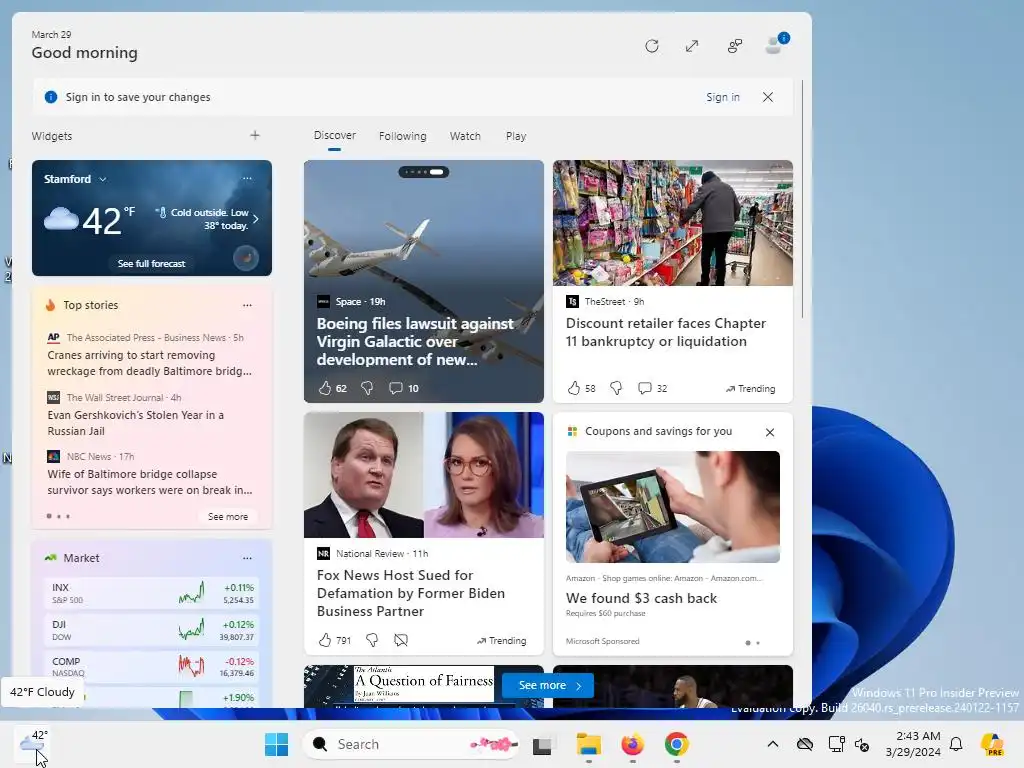Viewport: 1024px width, 768px height.
Task: Open File Explorer from taskbar
Action: [x=588, y=744]
